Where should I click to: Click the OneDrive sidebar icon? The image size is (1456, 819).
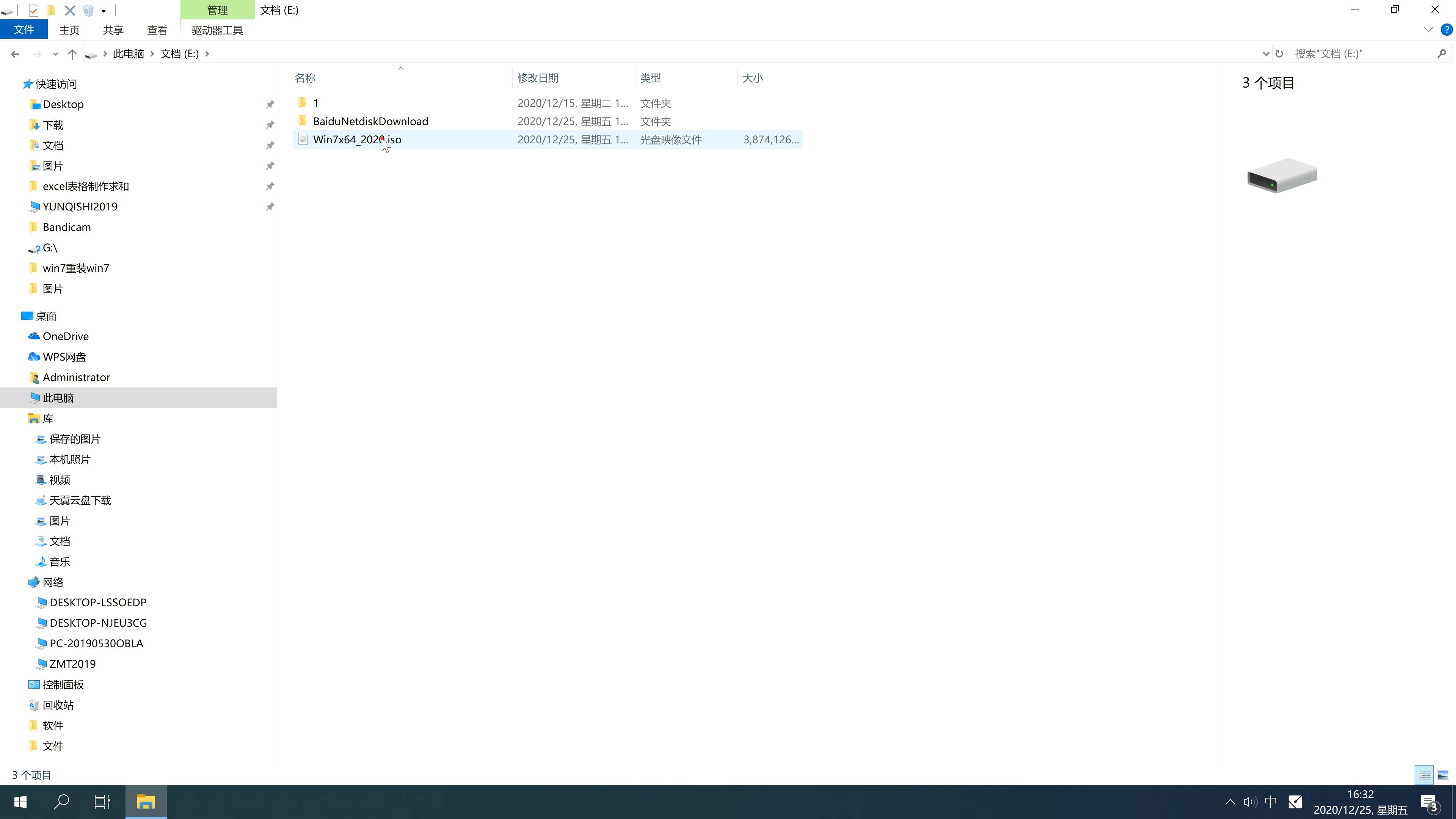(35, 336)
